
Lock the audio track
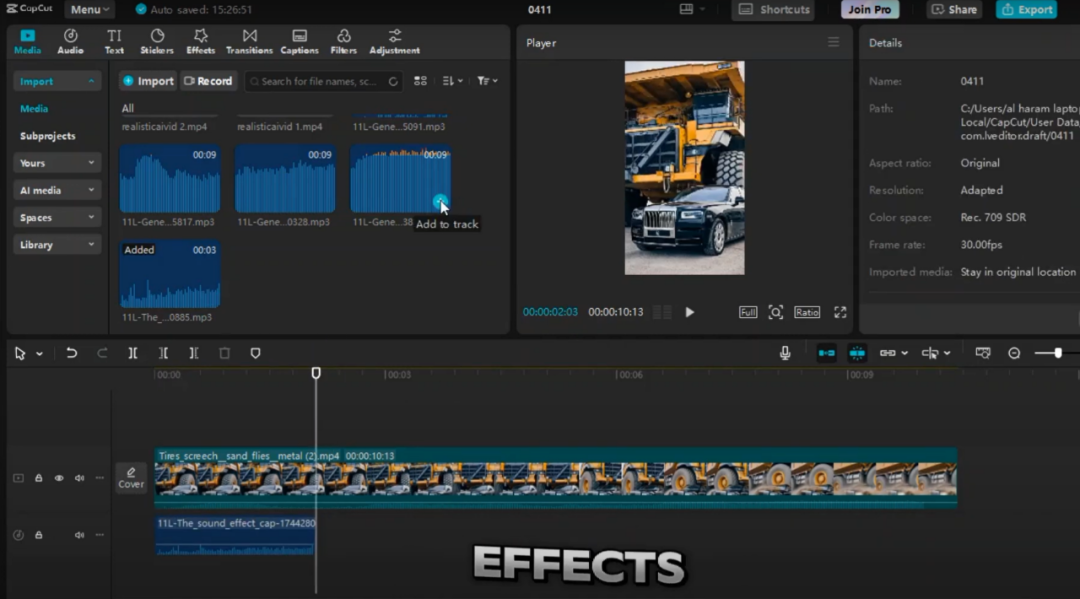pyautogui.click(x=39, y=535)
